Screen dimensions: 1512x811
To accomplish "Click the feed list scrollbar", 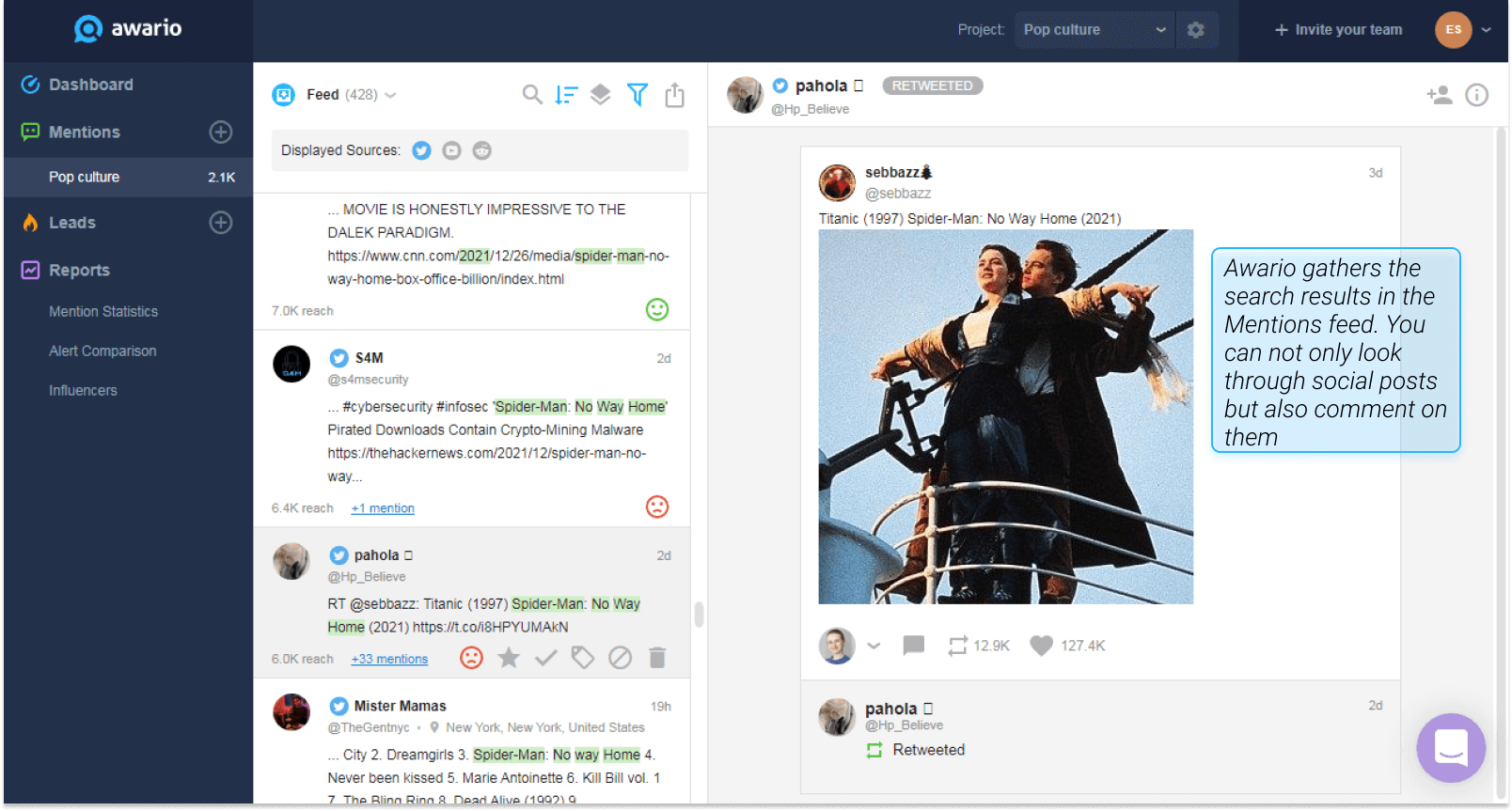I will tap(699, 615).
